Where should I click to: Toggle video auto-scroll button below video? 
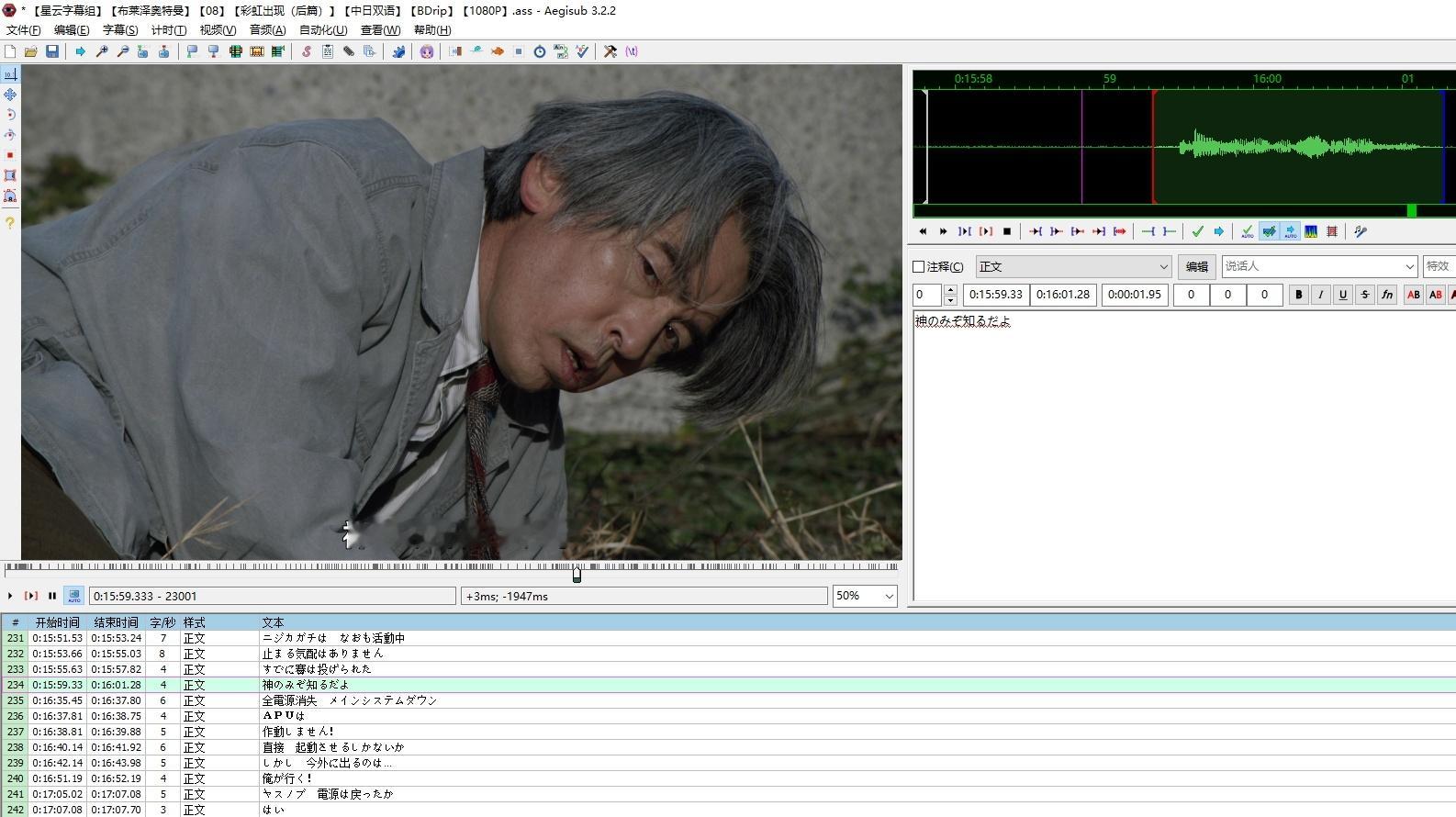pos(73,596)
